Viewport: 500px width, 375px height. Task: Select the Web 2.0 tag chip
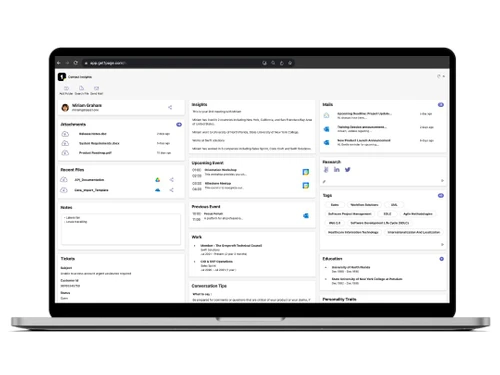(334, 223)
